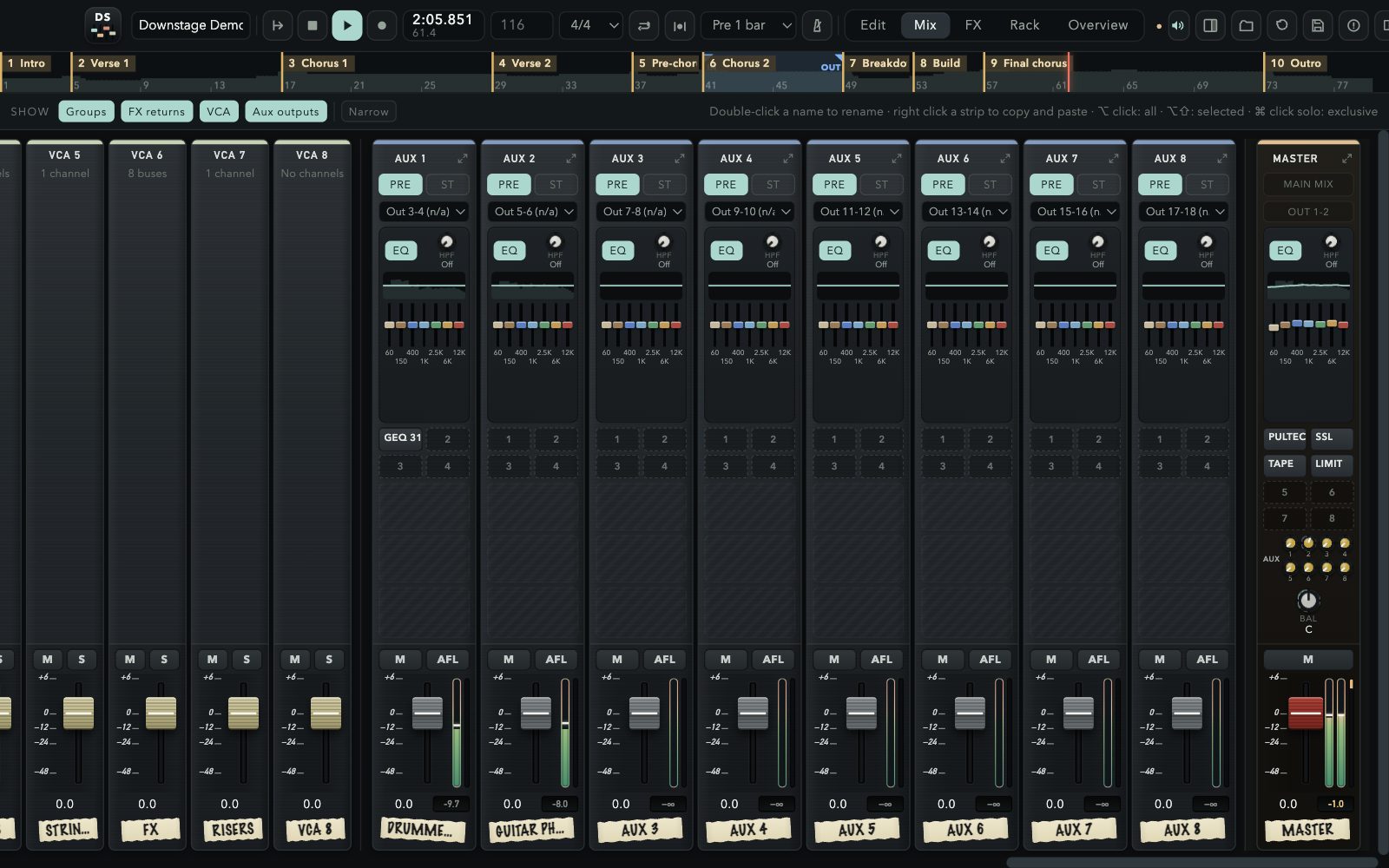This screenshot has width=1389, height=868.
Task: Switch to the Overview tab
Action: click(x=1098, y=25)
